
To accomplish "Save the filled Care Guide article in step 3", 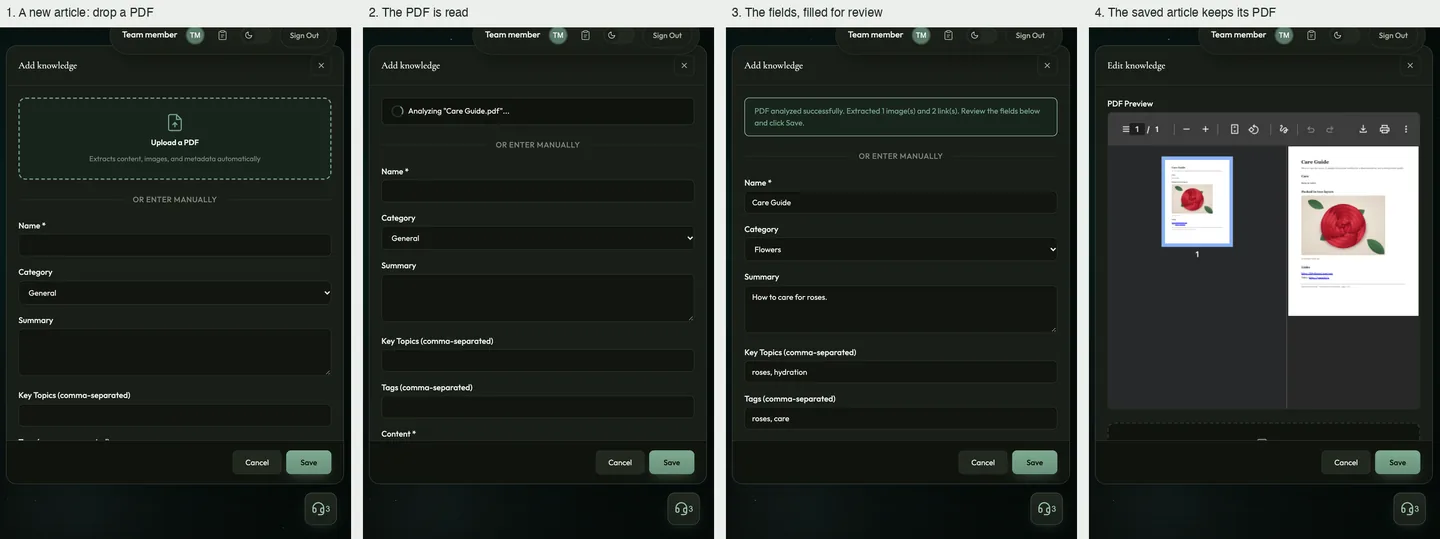I will 1035,462.
